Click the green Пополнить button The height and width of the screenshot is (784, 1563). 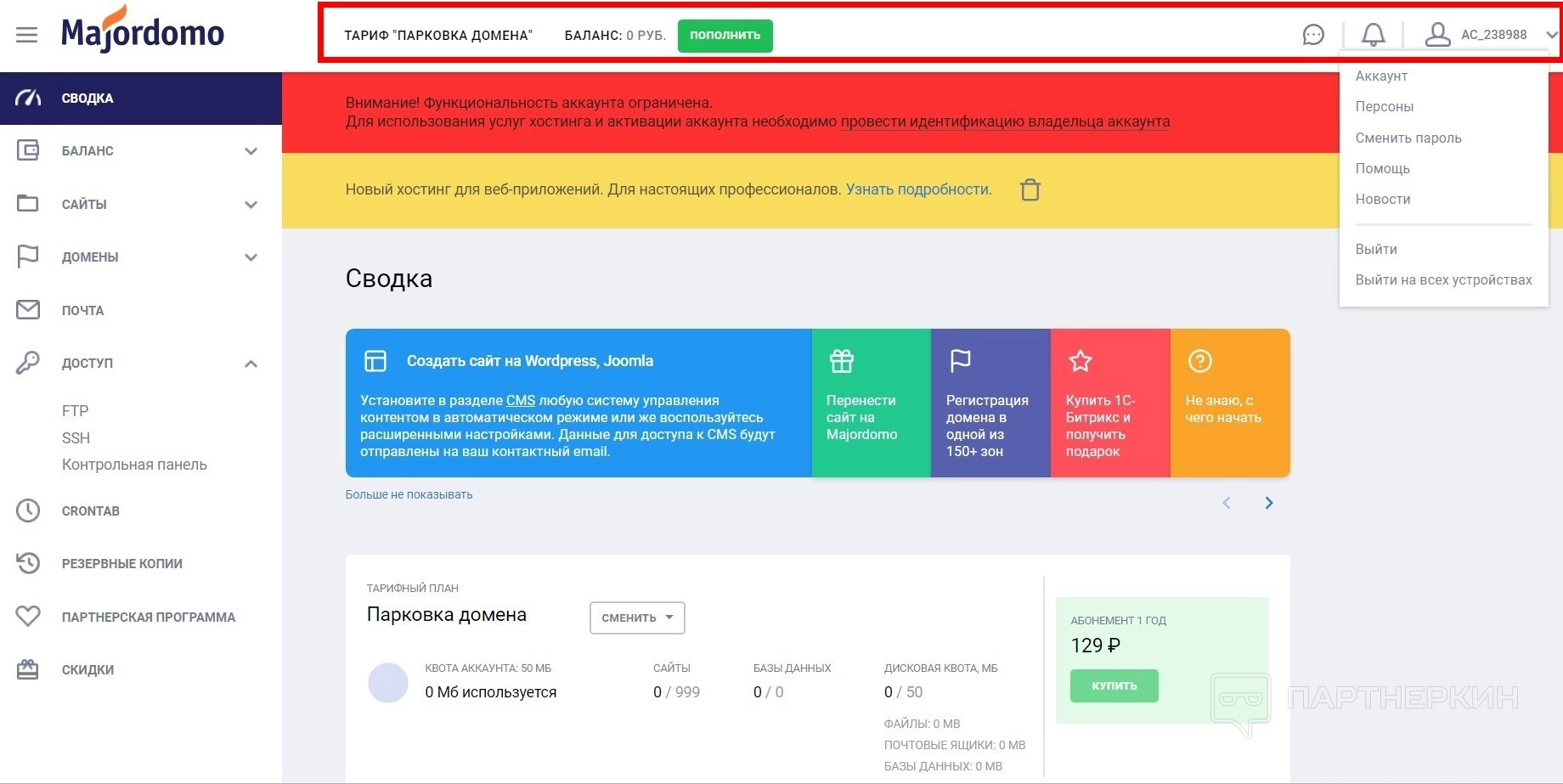point(725,36)
